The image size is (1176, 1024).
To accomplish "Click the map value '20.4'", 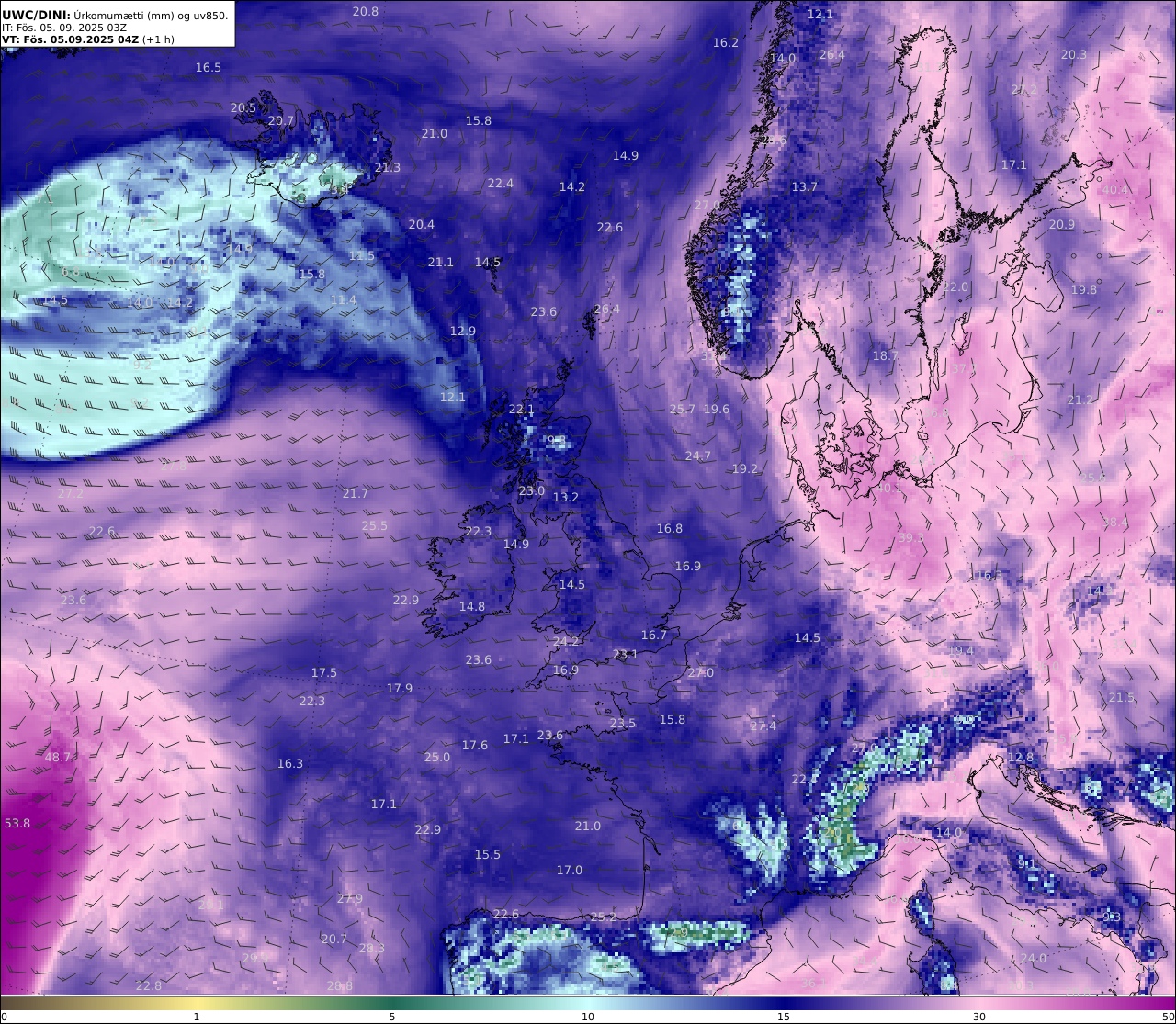I will 422,225.
